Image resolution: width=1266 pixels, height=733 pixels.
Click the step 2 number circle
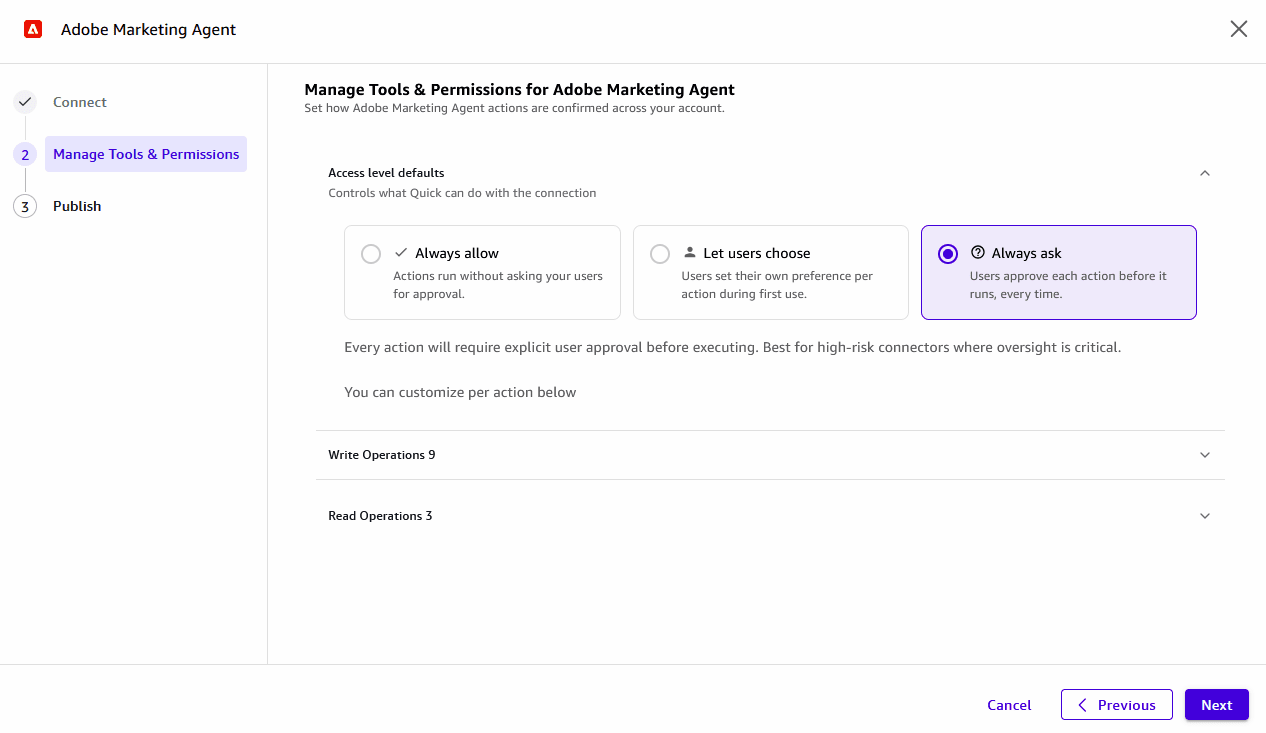25,154
